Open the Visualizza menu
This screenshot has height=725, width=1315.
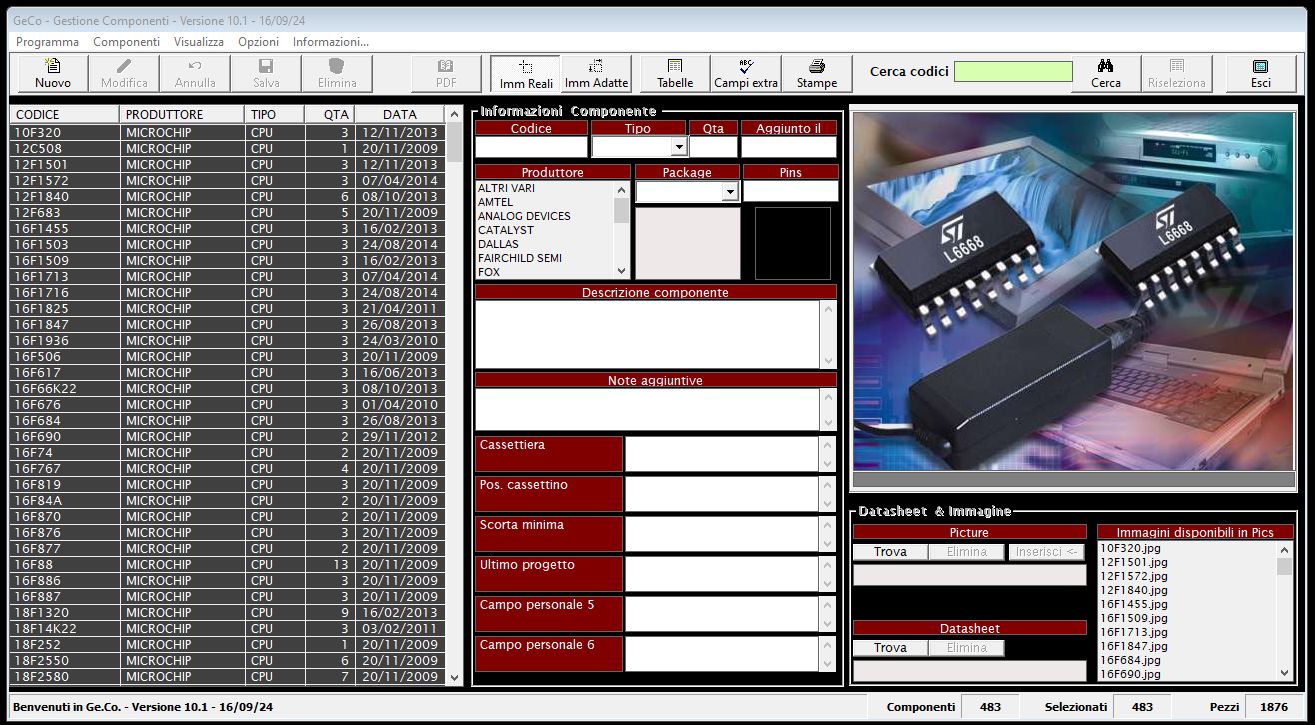coord(198,42)
